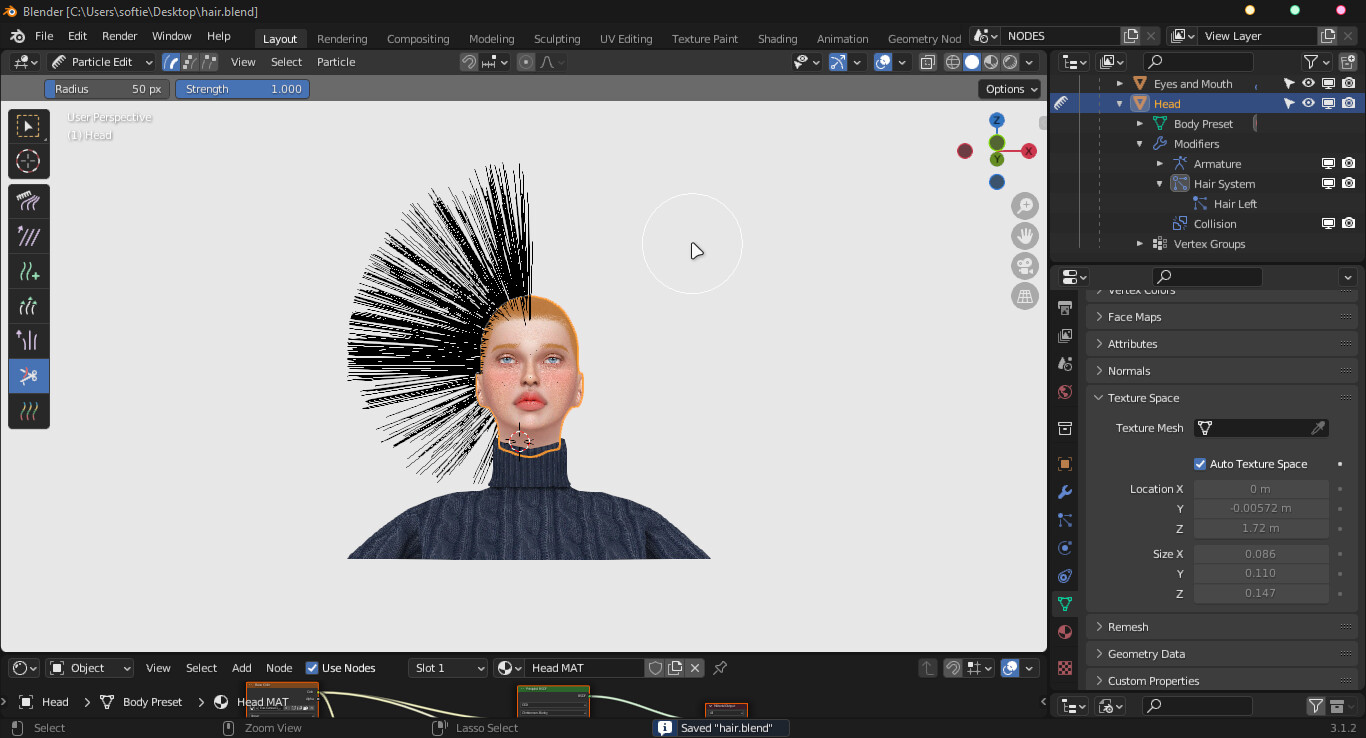Screen dimensions: 1366x738
Task: Click the brush Radius slider
Action: [x=108, y=89]
